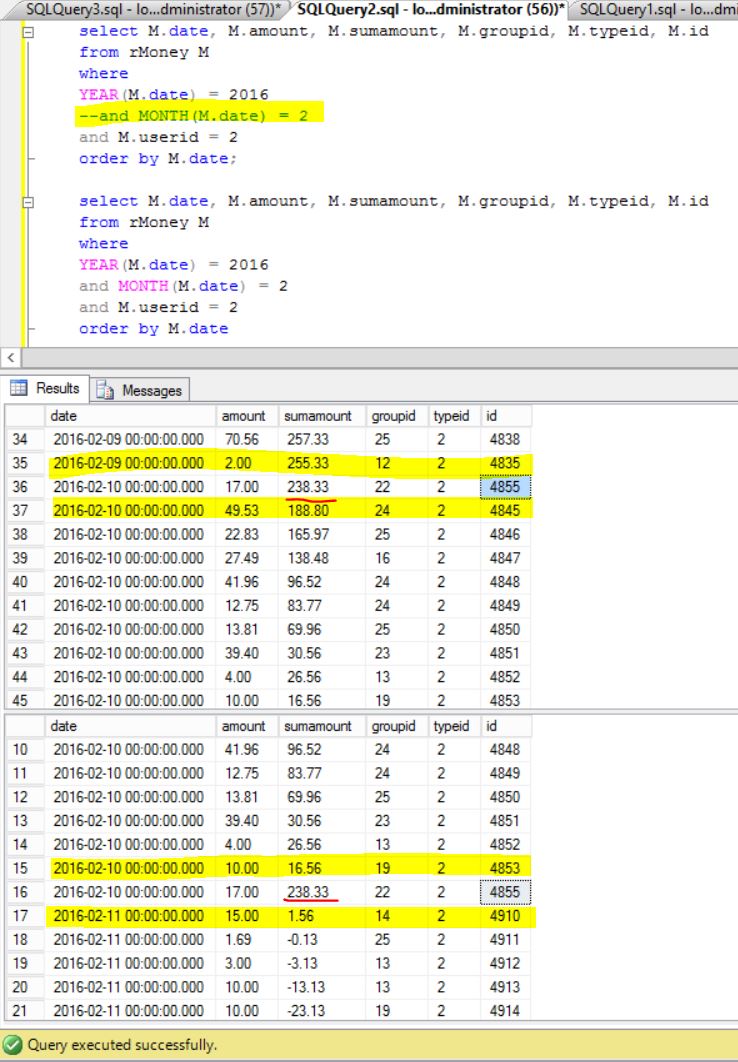Click the sumamount cell 165.97
This screenshot has height=1062, width=738.
pyautogui.click(x=322, y=534)
